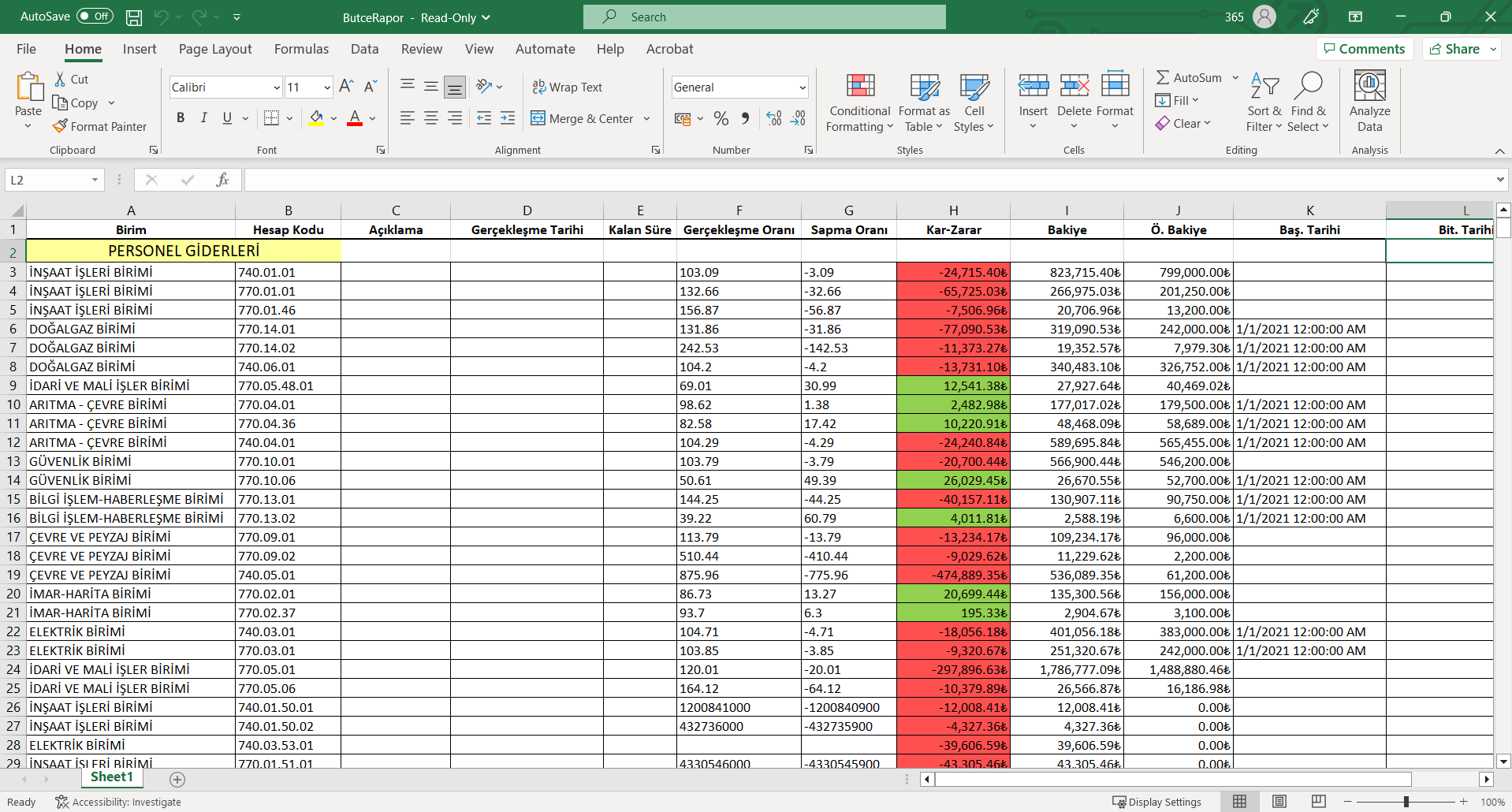Add a new sheet with plus icon
The image size is (1512, 812).
point(177,779)
